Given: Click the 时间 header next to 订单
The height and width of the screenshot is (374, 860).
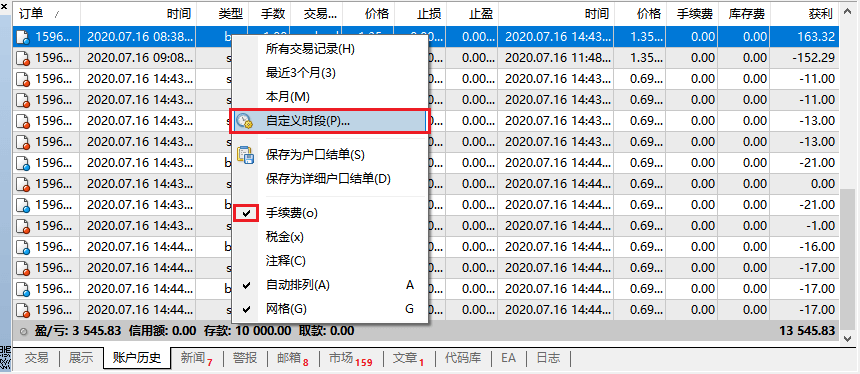Looking at the screenshot, I should coord(138,14).
